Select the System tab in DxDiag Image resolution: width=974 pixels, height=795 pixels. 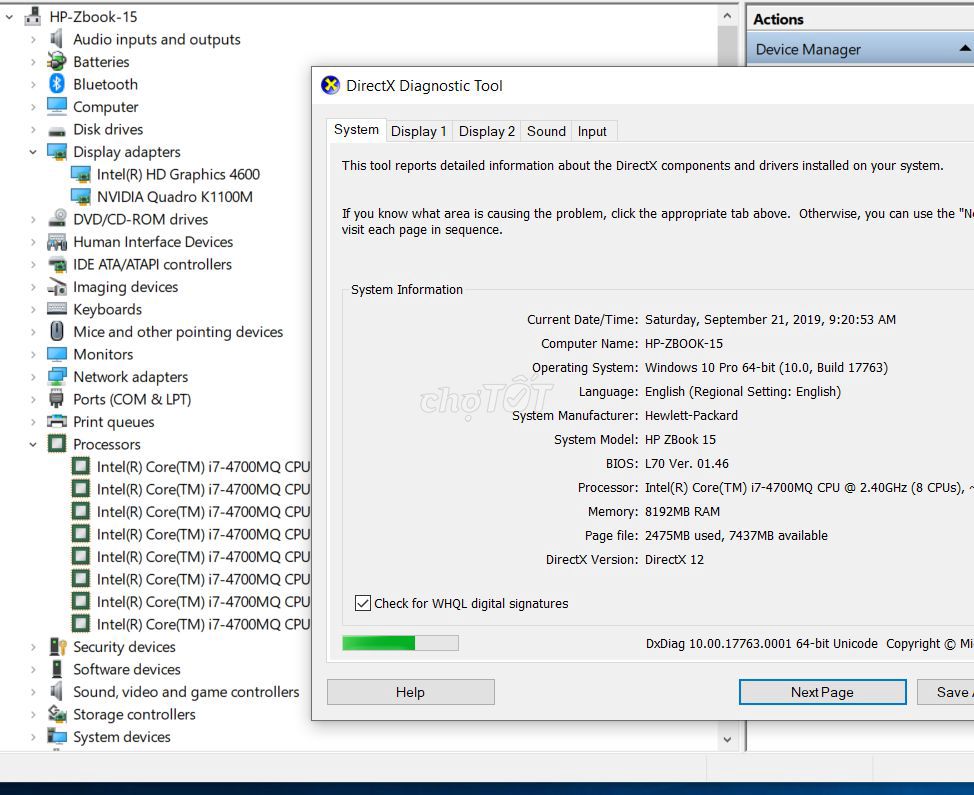356,130
